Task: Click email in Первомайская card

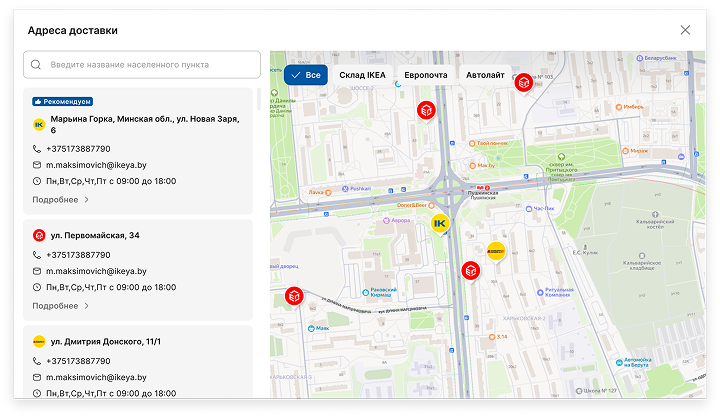Action: (x=96, y=271)
